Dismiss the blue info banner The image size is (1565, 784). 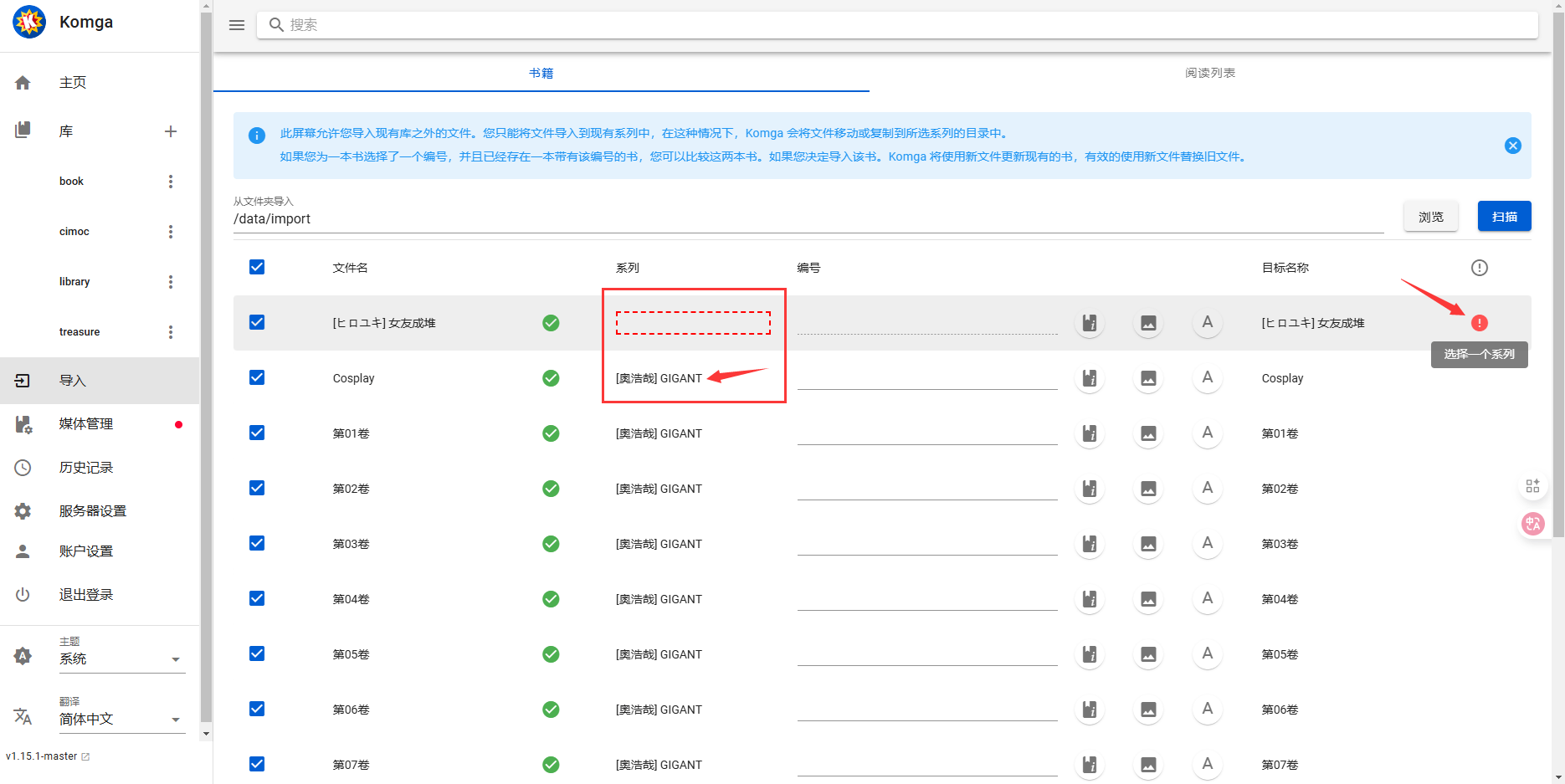tap(1512, 146)
